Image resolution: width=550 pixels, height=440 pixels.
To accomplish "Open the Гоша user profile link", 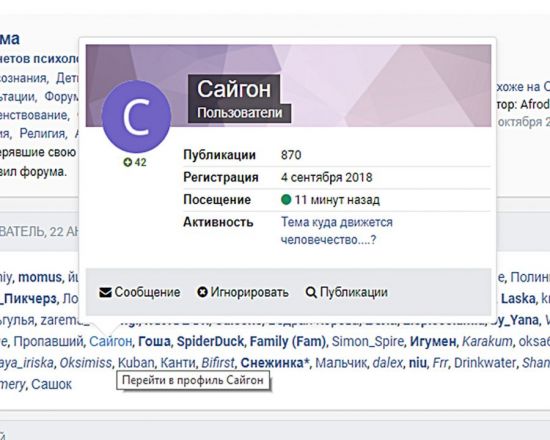I will [x=154, y=341].
